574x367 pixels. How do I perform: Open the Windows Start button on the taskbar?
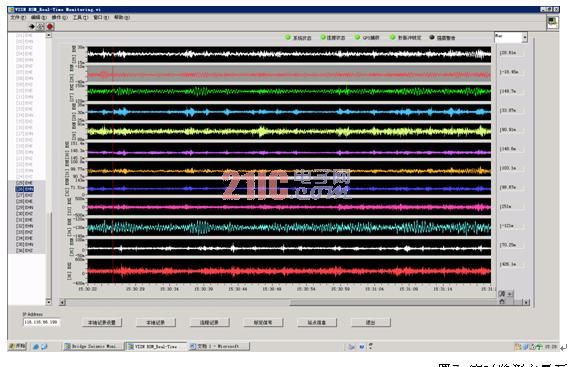tap(18, 346)
